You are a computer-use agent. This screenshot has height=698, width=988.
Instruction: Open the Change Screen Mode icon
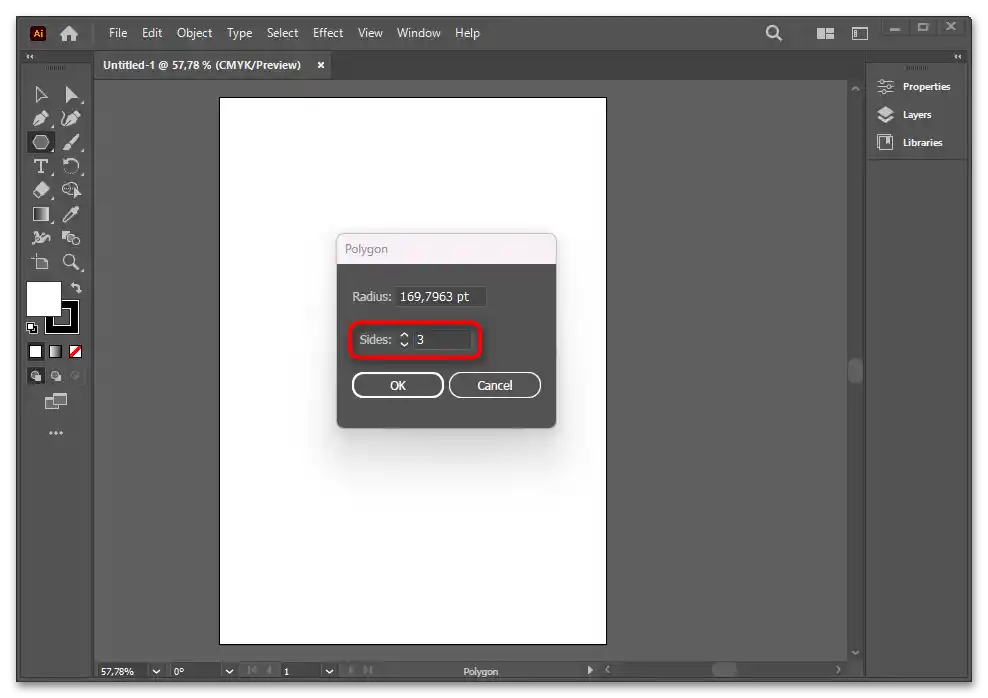[56, 401]
